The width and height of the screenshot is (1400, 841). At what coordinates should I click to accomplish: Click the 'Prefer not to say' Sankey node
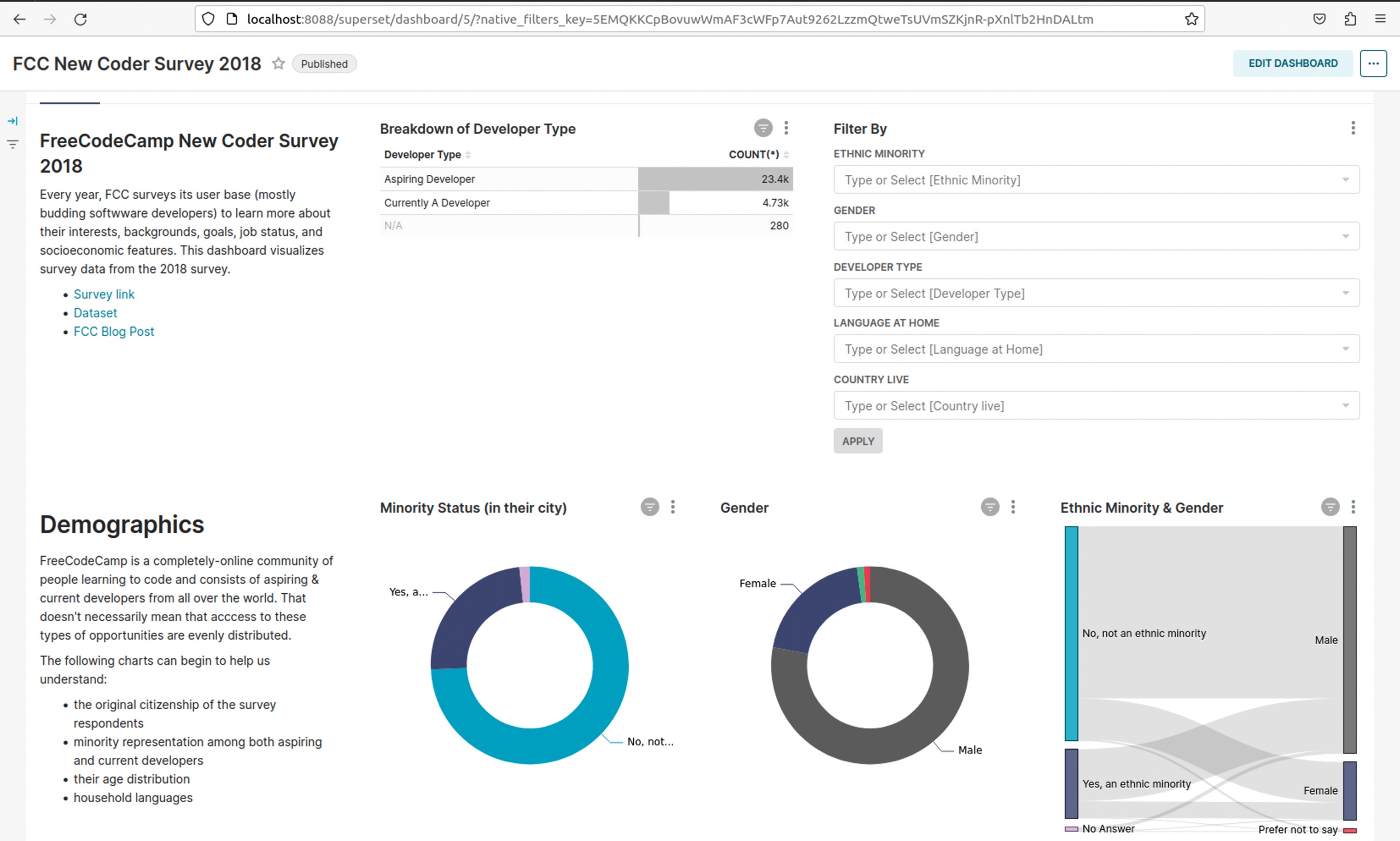click(x=1350, y=830)
